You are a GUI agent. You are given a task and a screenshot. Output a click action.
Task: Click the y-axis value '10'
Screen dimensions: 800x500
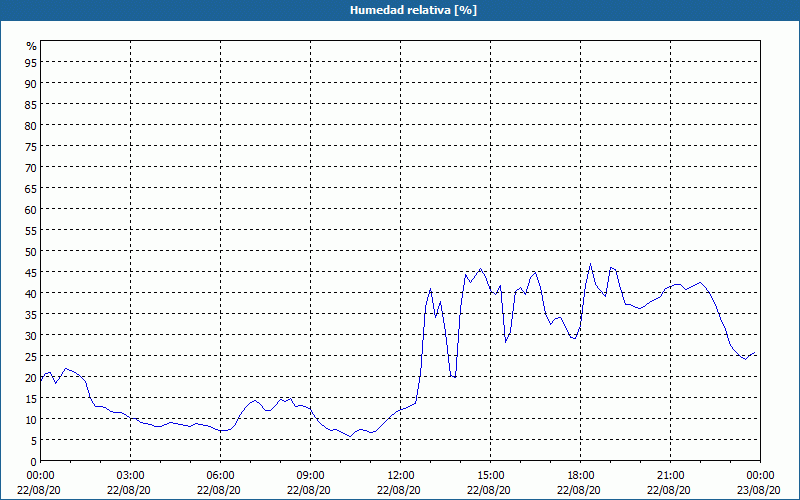click(x=31, y=420)
